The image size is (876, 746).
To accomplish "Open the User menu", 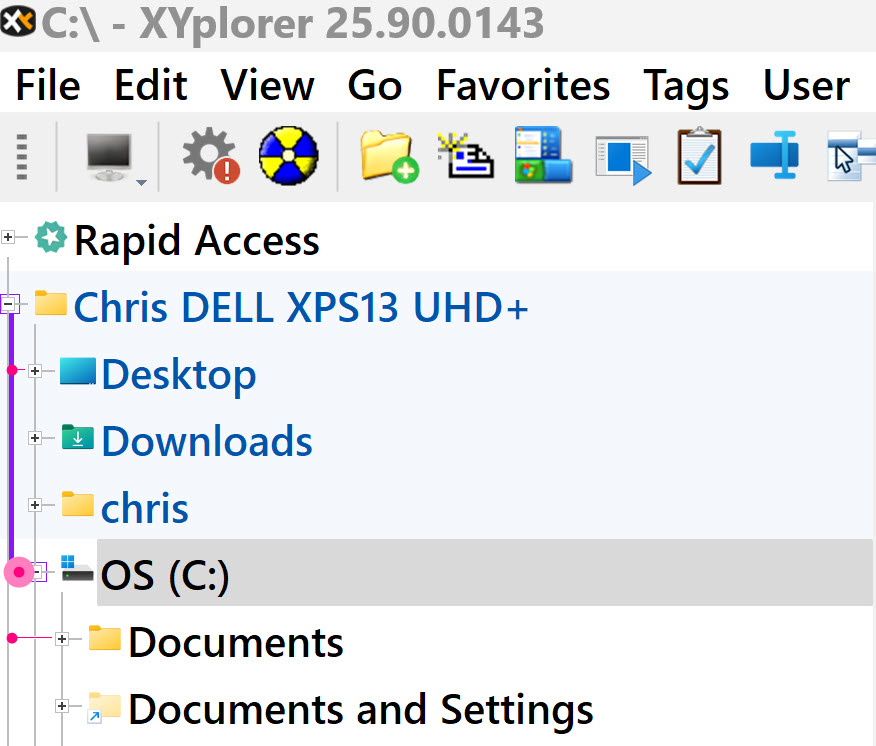I will (x=806, y=85).
